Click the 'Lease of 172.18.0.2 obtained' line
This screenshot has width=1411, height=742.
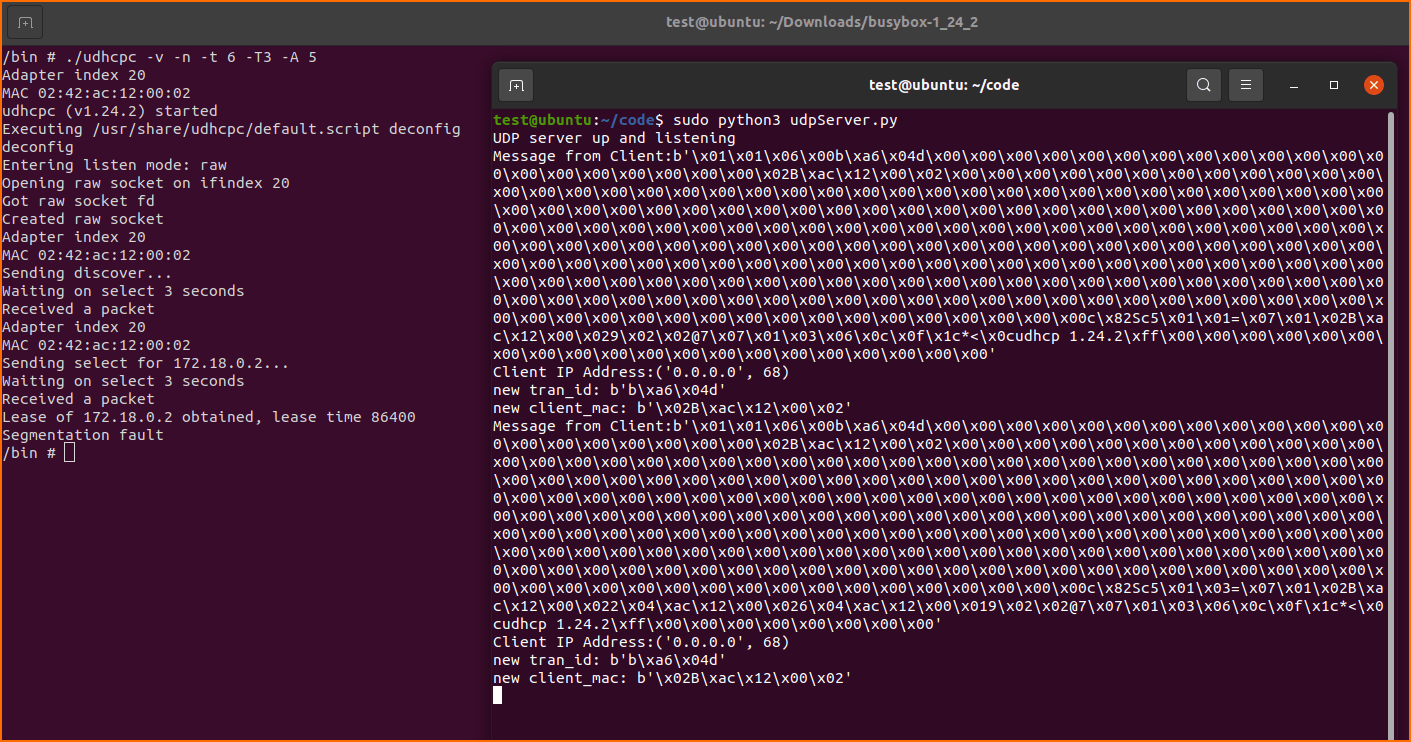click(x=208, y=417)
